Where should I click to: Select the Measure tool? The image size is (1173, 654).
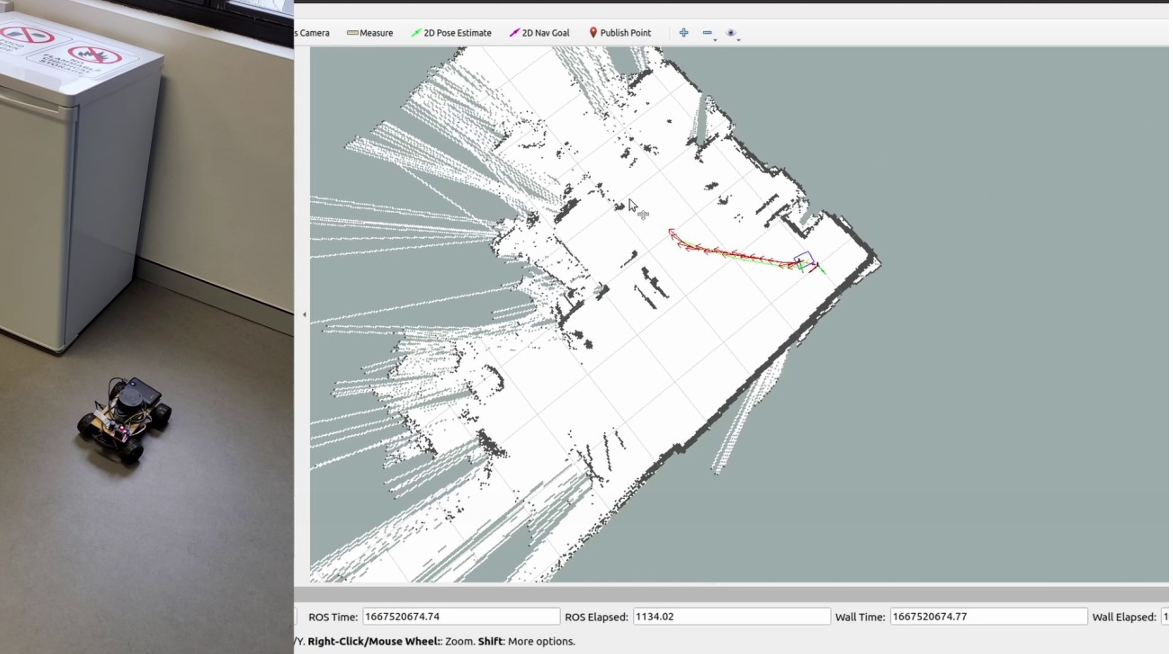click(369, 33)
